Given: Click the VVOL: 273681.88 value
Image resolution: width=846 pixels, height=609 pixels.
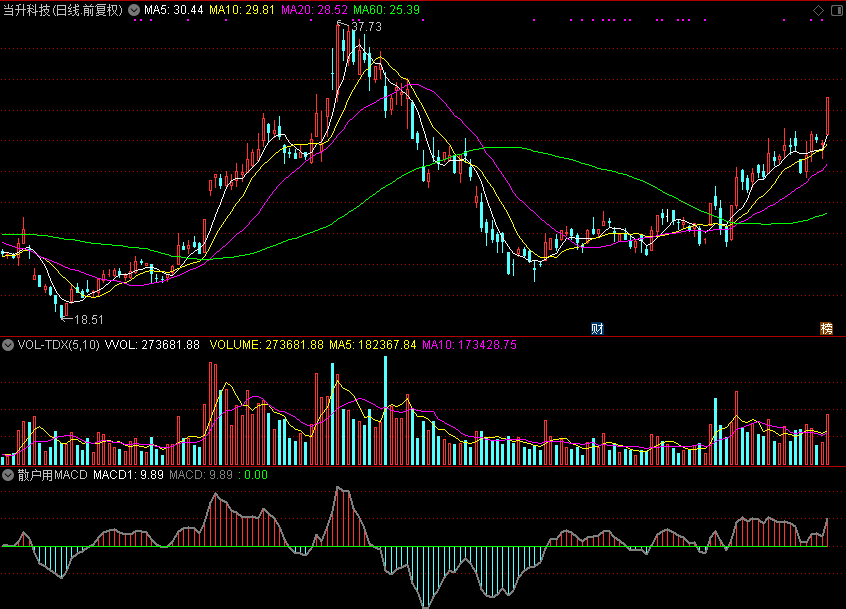Looking at the screenshot, I should point(152,345).
